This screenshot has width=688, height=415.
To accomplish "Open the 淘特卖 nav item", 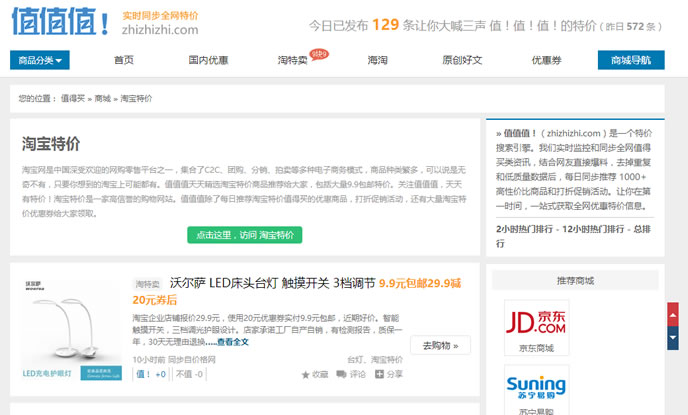I will pos(292,60).
